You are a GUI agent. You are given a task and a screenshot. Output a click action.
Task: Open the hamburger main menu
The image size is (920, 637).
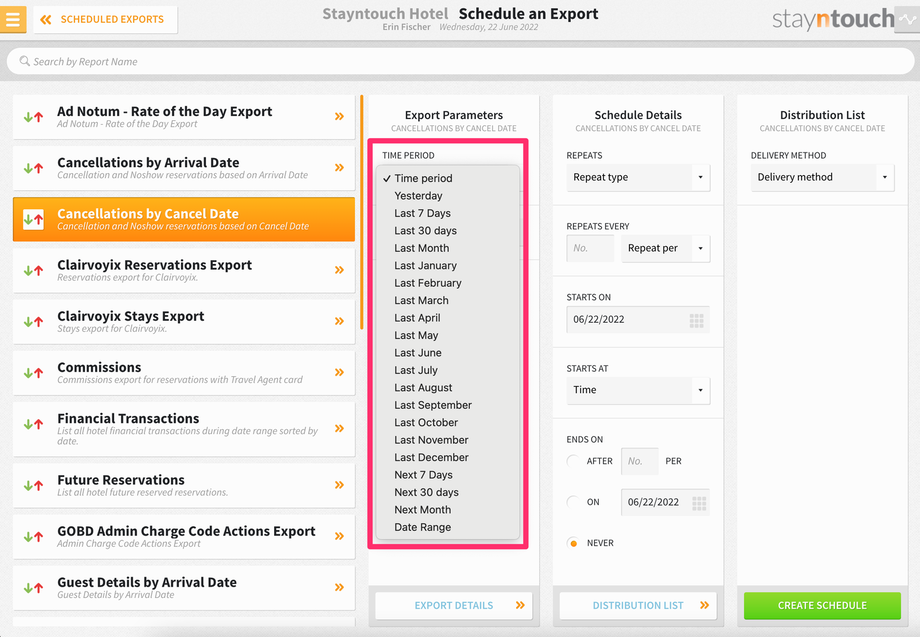[x=13, y=19]
